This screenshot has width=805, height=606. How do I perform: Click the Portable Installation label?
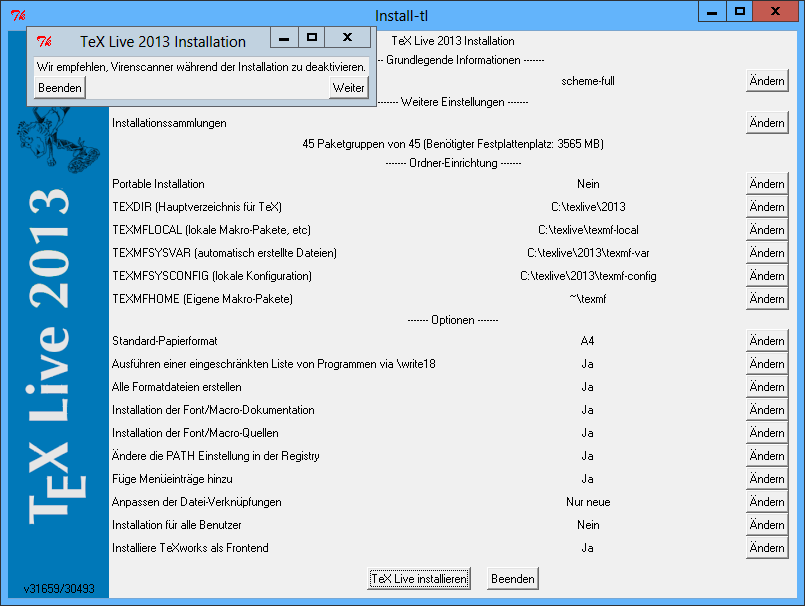tap(158, 184)
